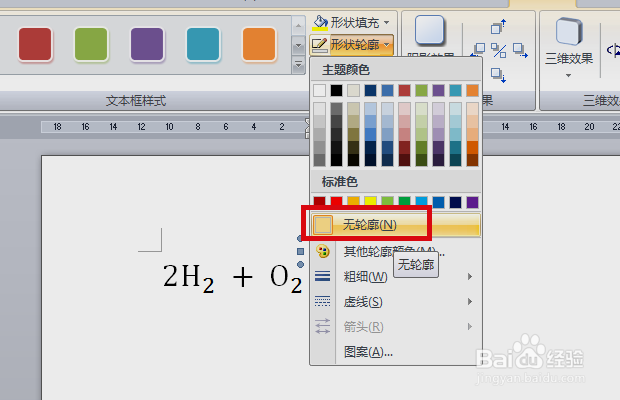
Task: Click the 2H₂ + O₂ equation text
Action: click(x=232, y=277)
